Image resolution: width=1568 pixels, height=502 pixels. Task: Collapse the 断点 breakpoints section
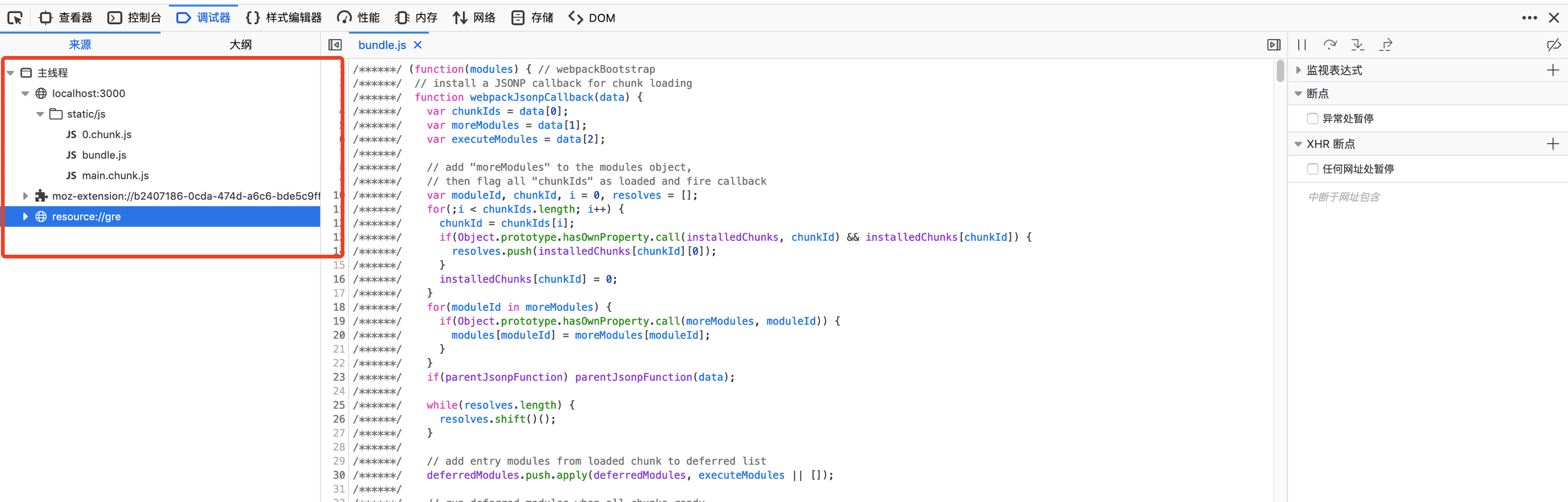pos(1298,94)
